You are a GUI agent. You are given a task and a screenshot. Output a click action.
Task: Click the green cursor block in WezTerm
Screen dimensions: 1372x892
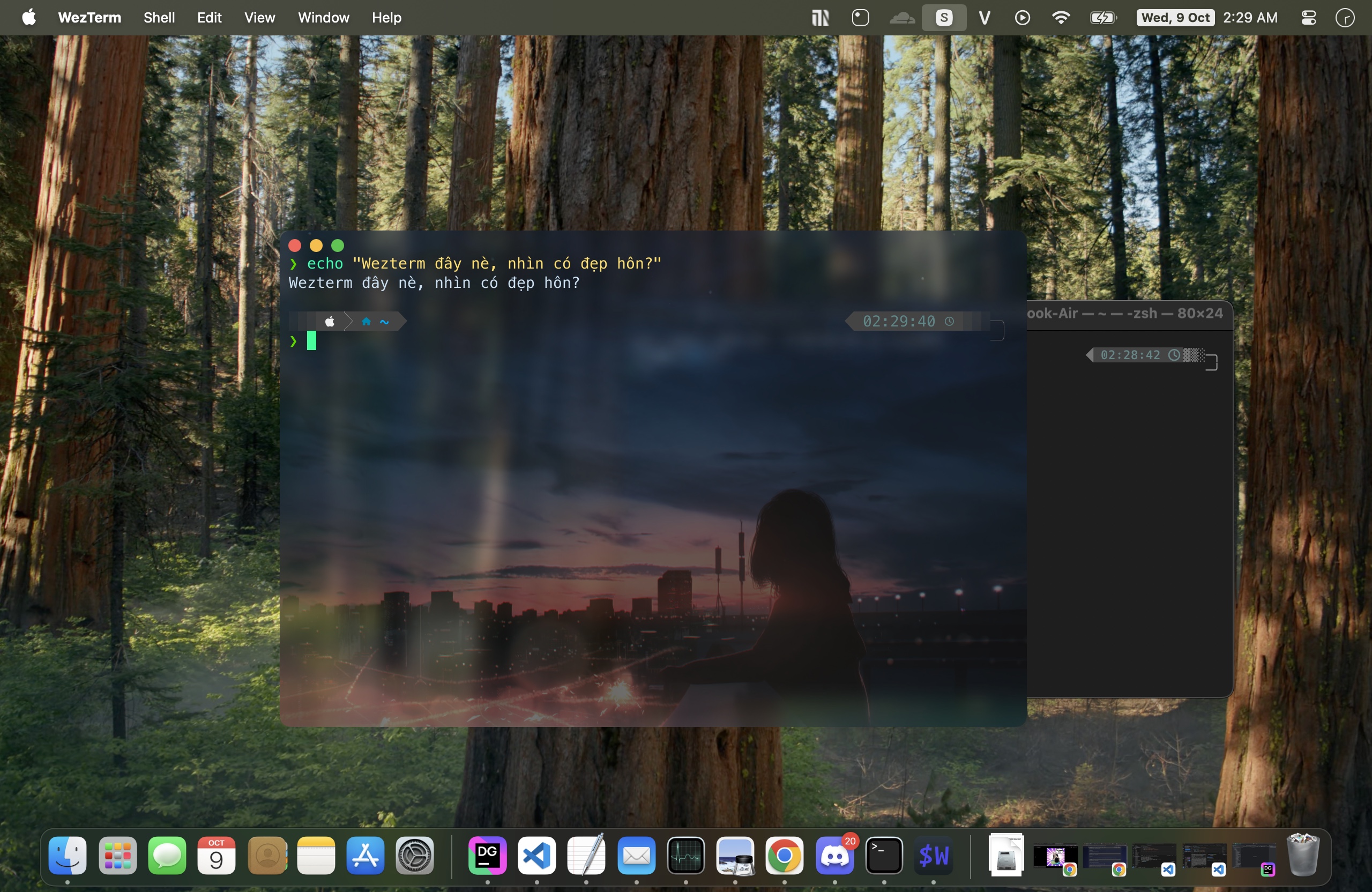click(x=311, y=341)
